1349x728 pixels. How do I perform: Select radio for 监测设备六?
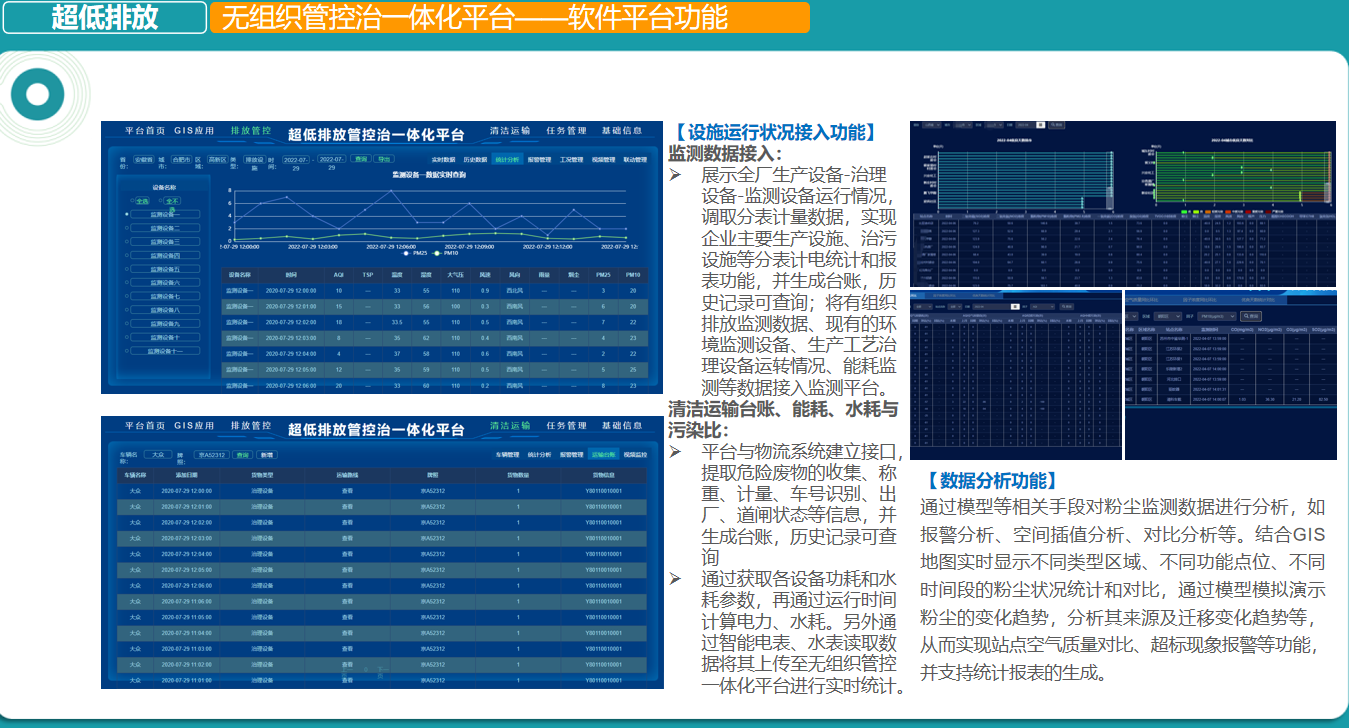126,282
